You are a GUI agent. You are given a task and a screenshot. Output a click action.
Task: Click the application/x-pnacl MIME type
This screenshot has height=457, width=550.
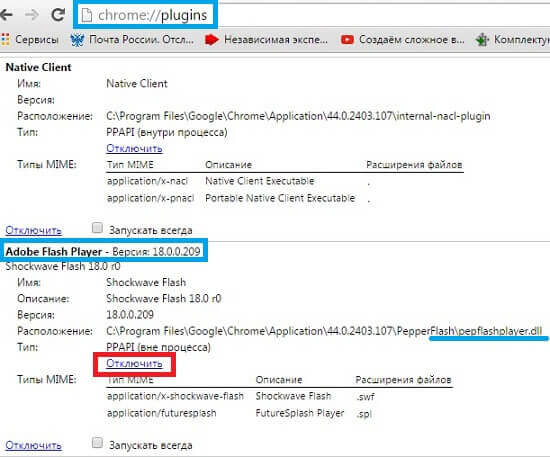(150, 199)
